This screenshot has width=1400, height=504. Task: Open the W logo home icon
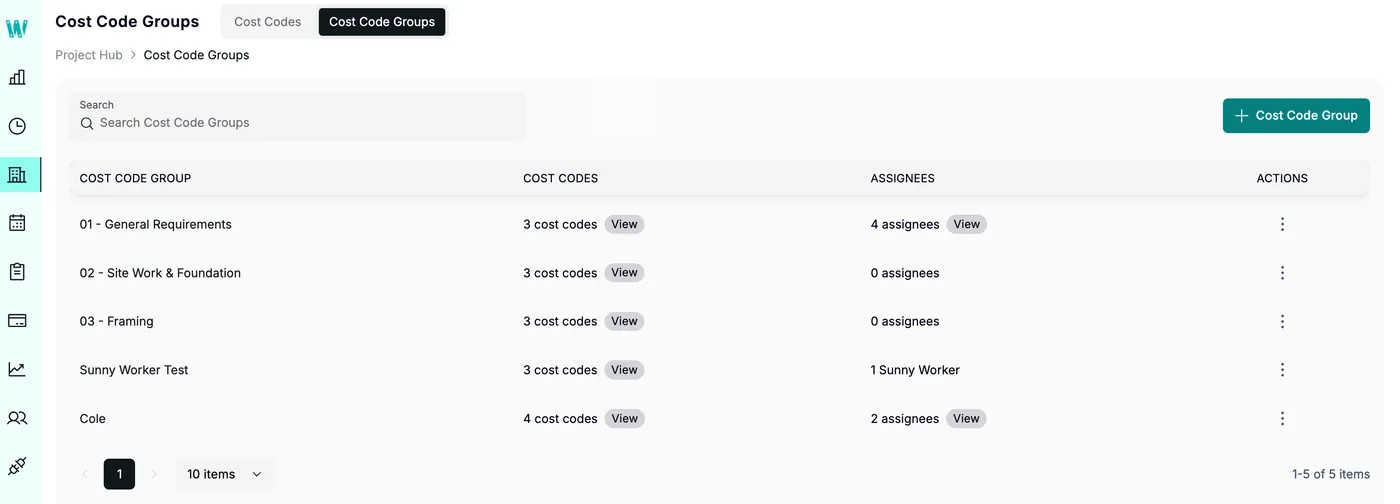click(17, 29)
